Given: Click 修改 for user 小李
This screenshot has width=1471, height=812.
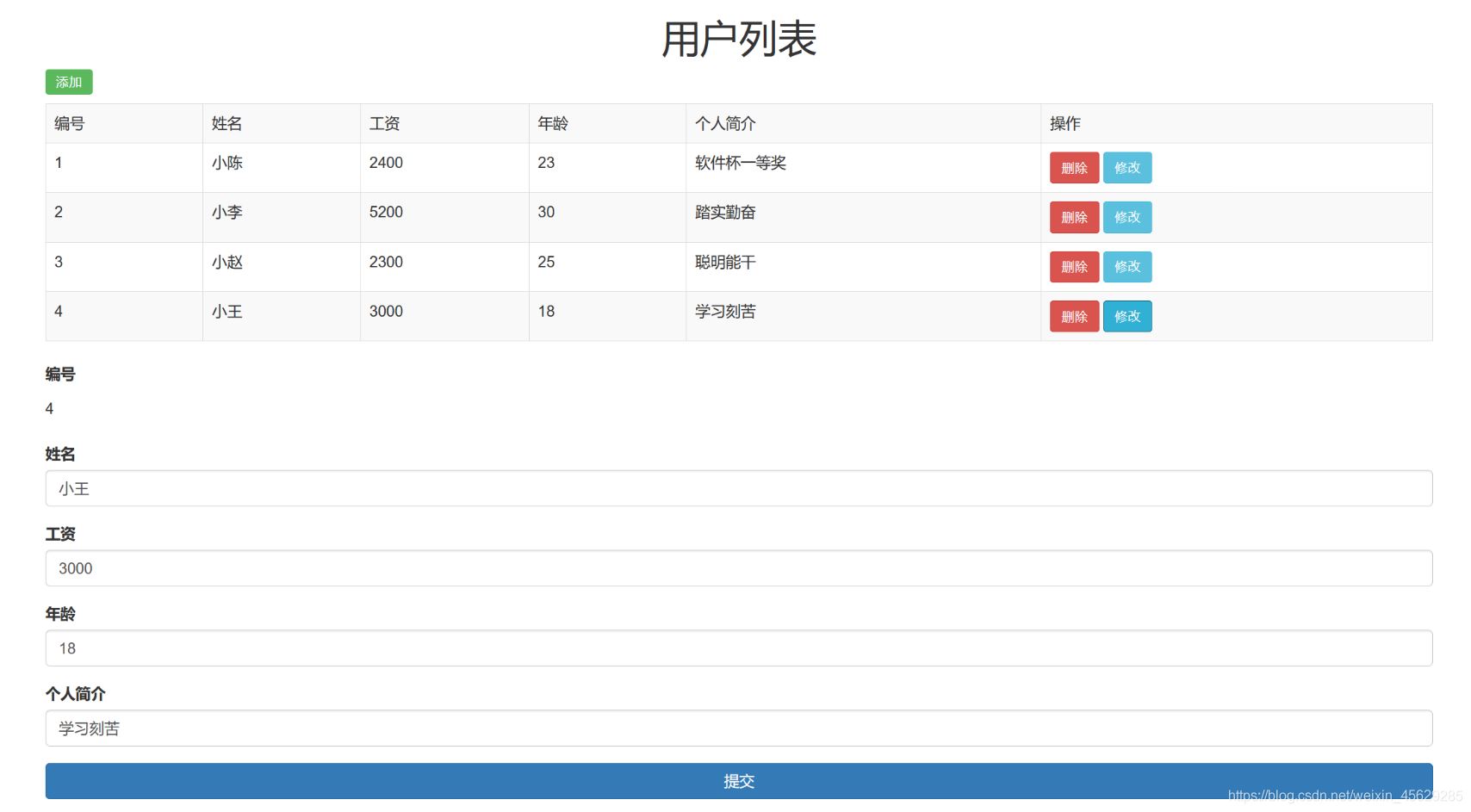Looking at the screenshot, I should click(1127, 217).
